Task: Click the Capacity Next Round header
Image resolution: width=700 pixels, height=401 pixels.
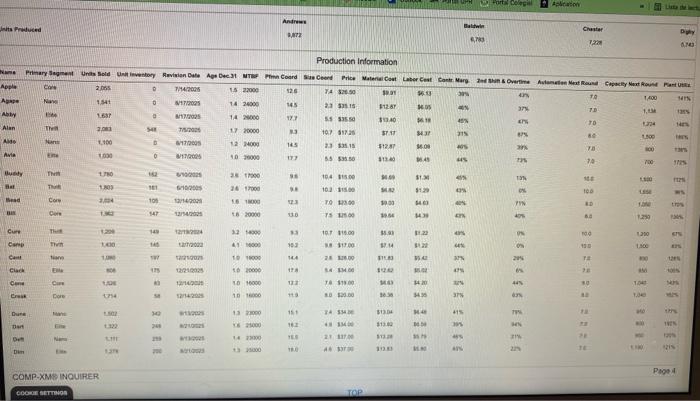Action: click(631, 84)
